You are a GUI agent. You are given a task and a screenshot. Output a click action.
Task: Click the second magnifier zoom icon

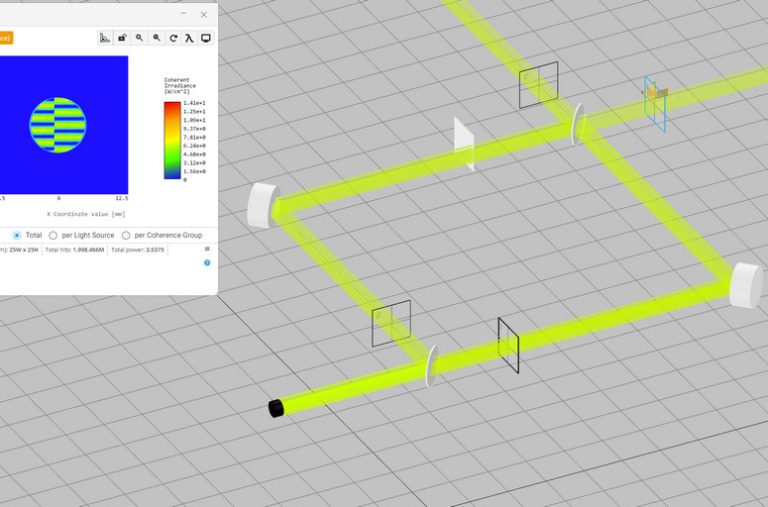(x=156, y=38)
